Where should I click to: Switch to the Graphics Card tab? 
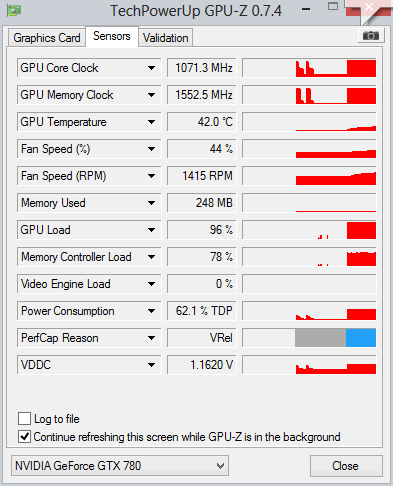coord(47,38)
